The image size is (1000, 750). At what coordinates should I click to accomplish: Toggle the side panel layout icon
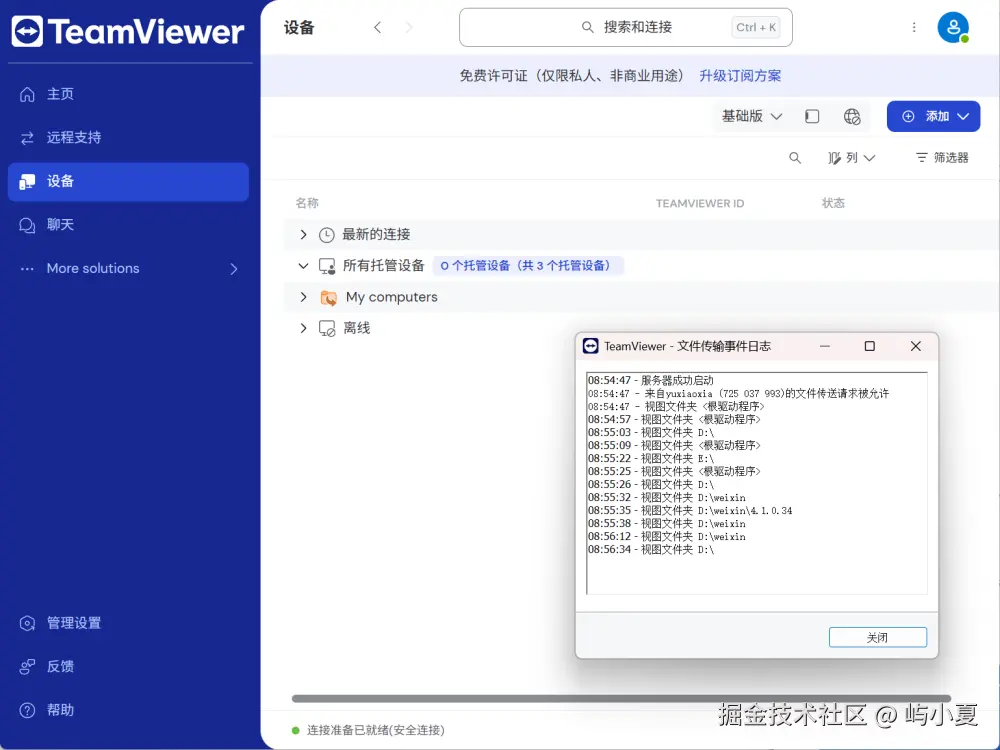click(812, 116)
